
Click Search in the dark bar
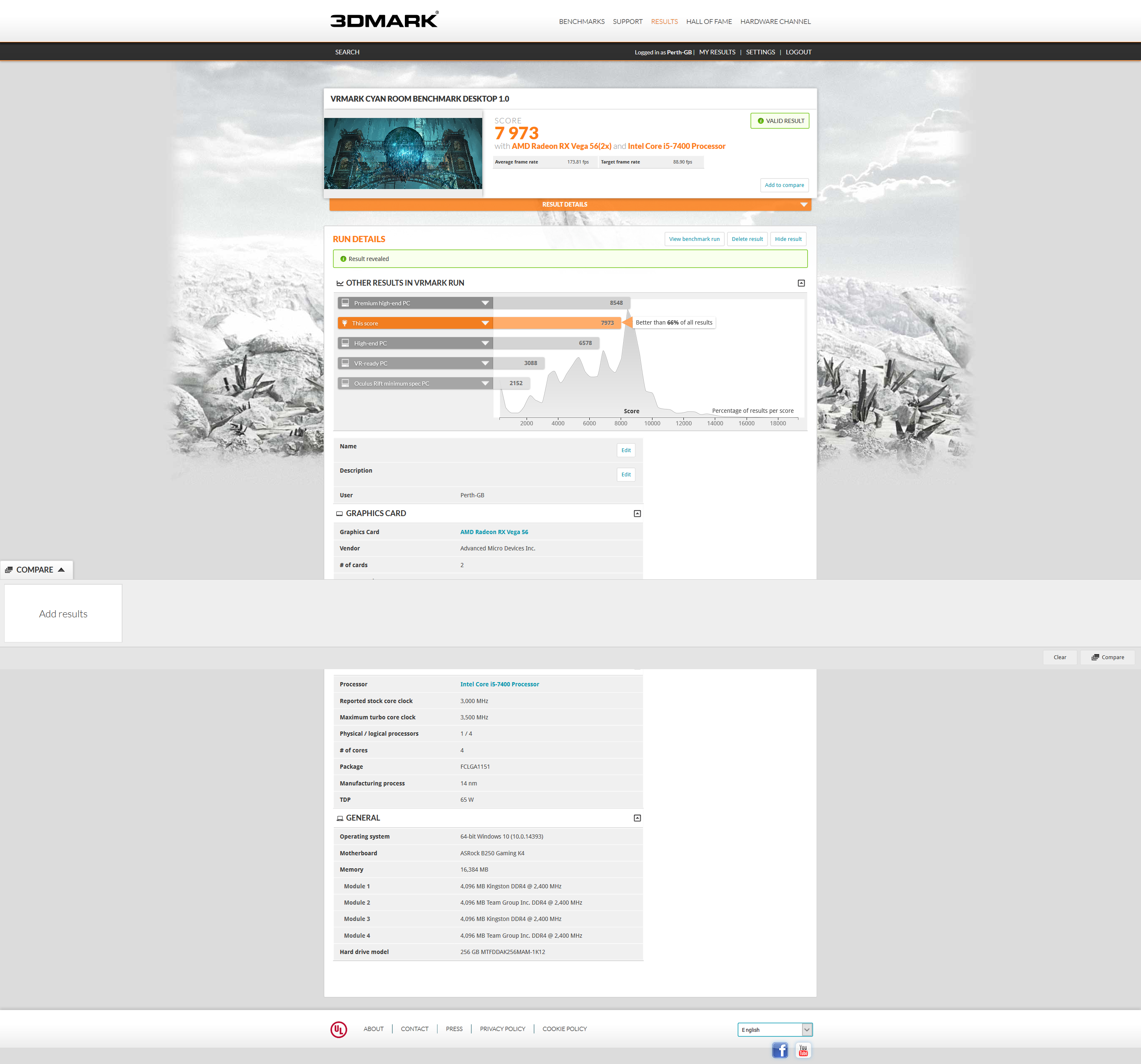click(347, 51)
